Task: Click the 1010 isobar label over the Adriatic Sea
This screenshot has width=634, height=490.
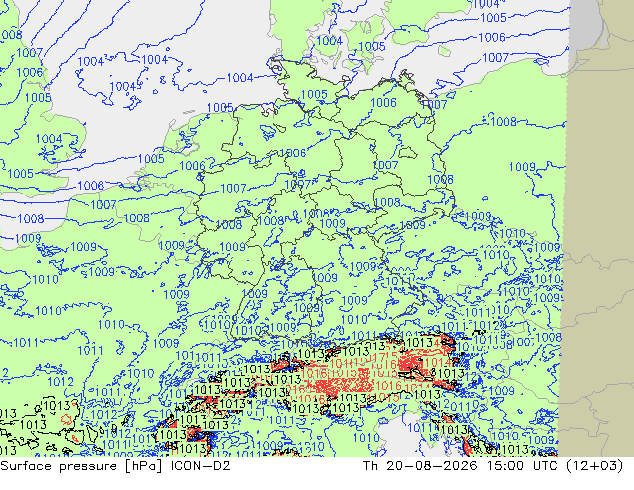Action: pos(366,438)
